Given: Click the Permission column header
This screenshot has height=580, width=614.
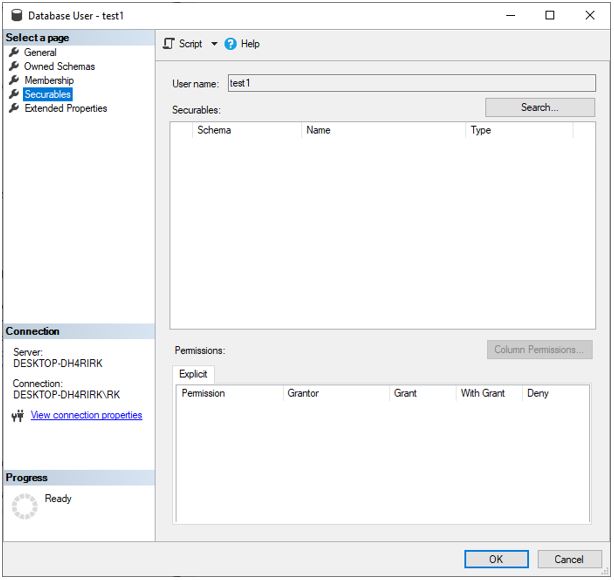Looking at the screenshot, I should click(230, 393).
